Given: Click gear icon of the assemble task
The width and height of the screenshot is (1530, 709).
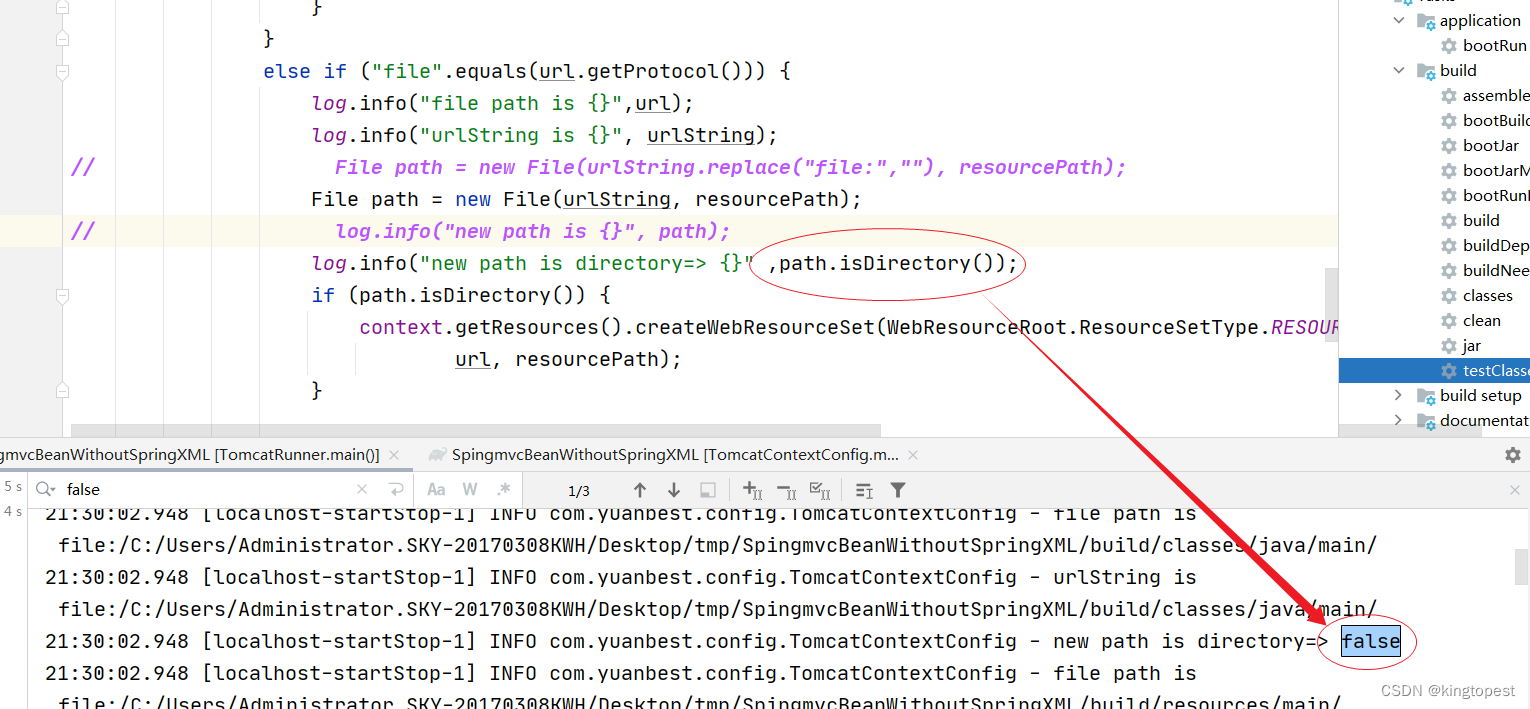Looking at the screenshot, I should (1448, 95).
